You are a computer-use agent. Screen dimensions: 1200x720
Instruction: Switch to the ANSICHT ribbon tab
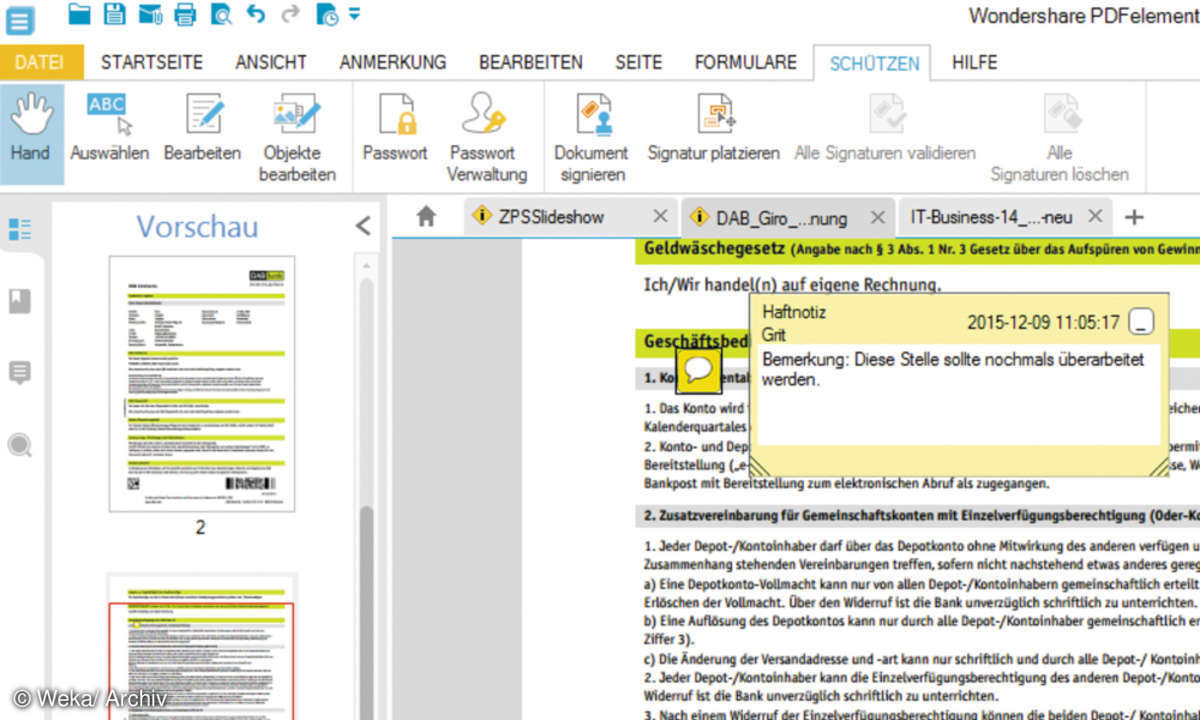[272, 62]
